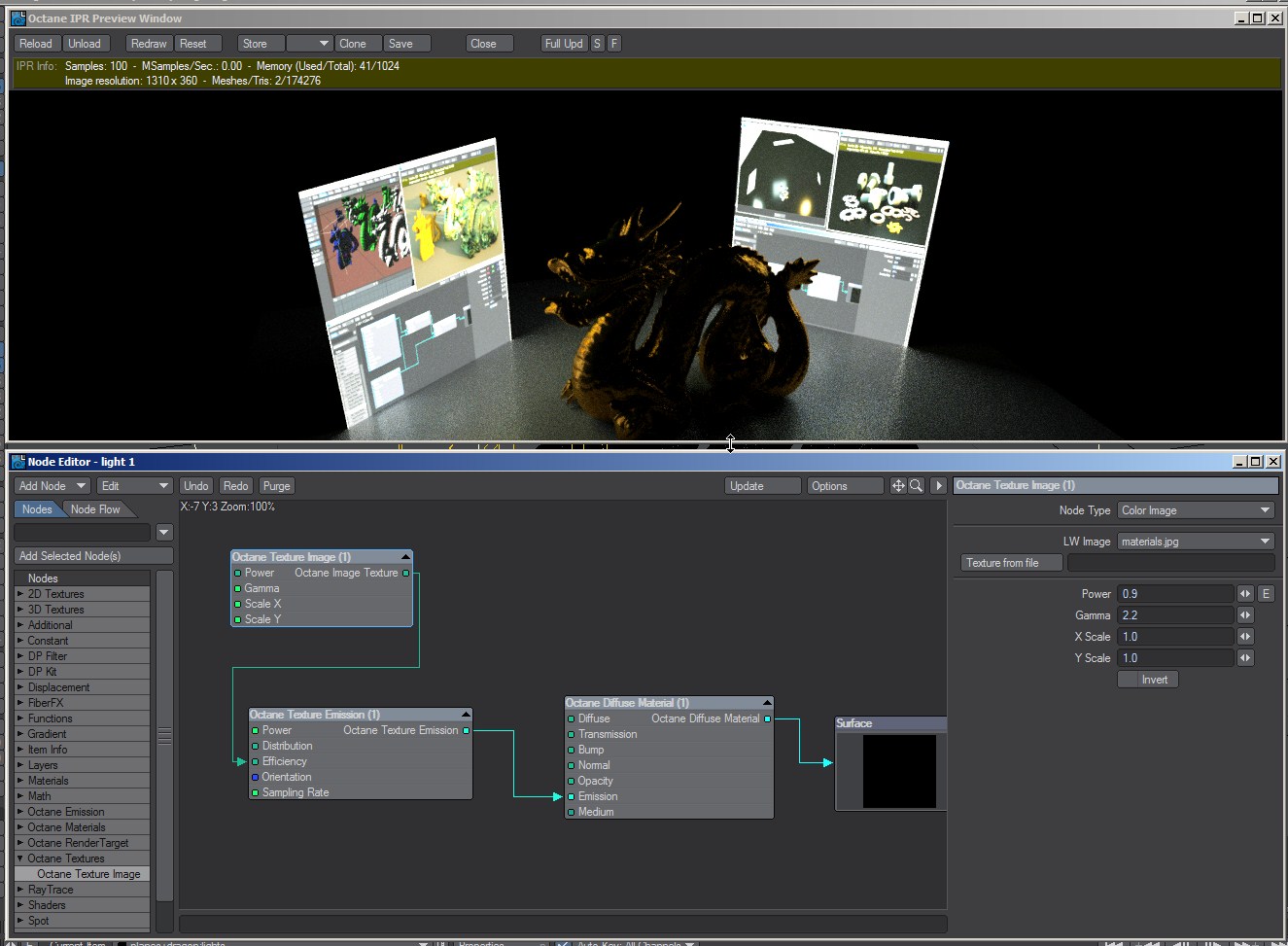The image size is (1288, 946).
Task: Click the Update button in Node Editor
Action: 762,486
